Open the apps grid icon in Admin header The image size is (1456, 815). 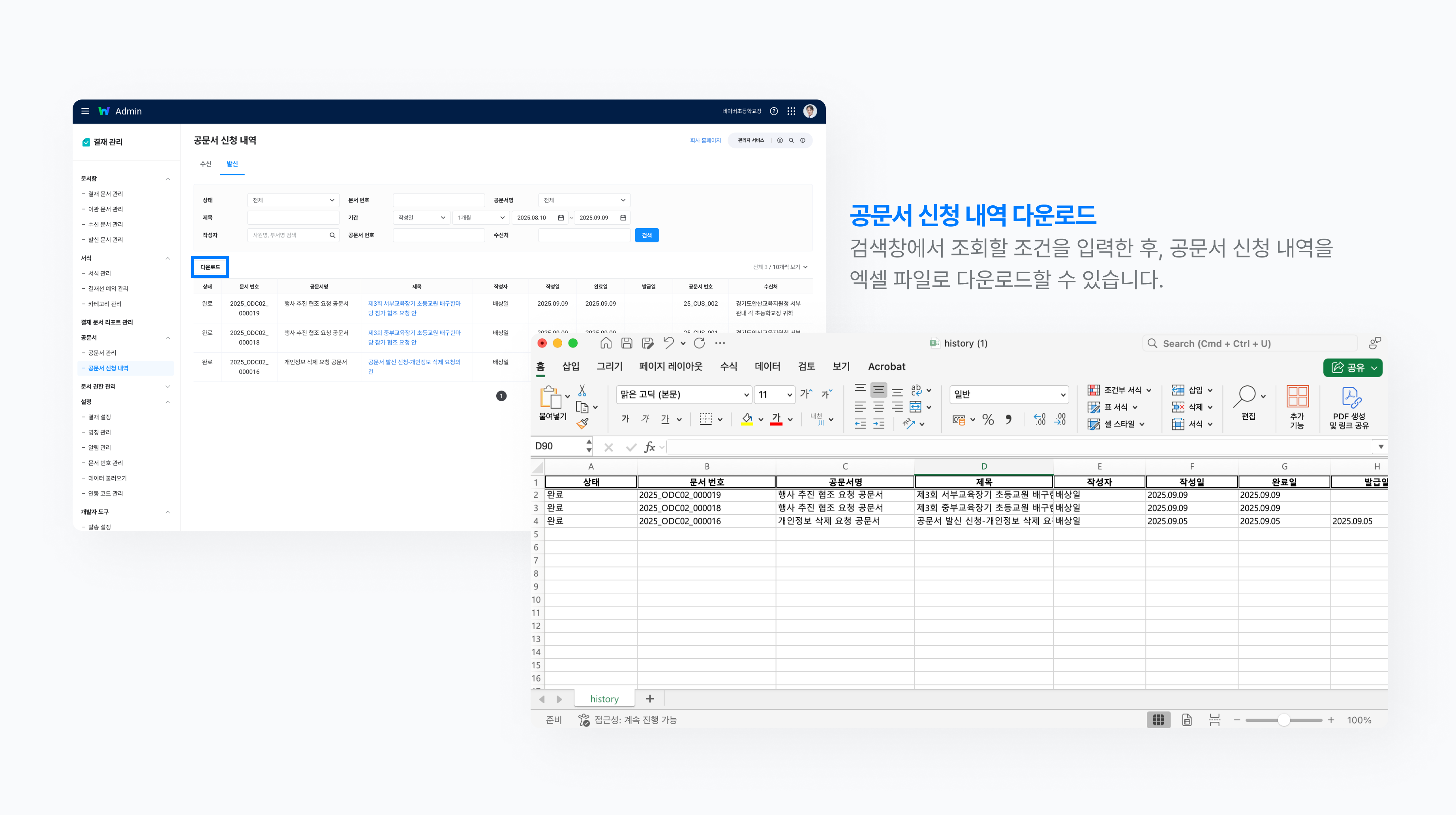(791, 111)
